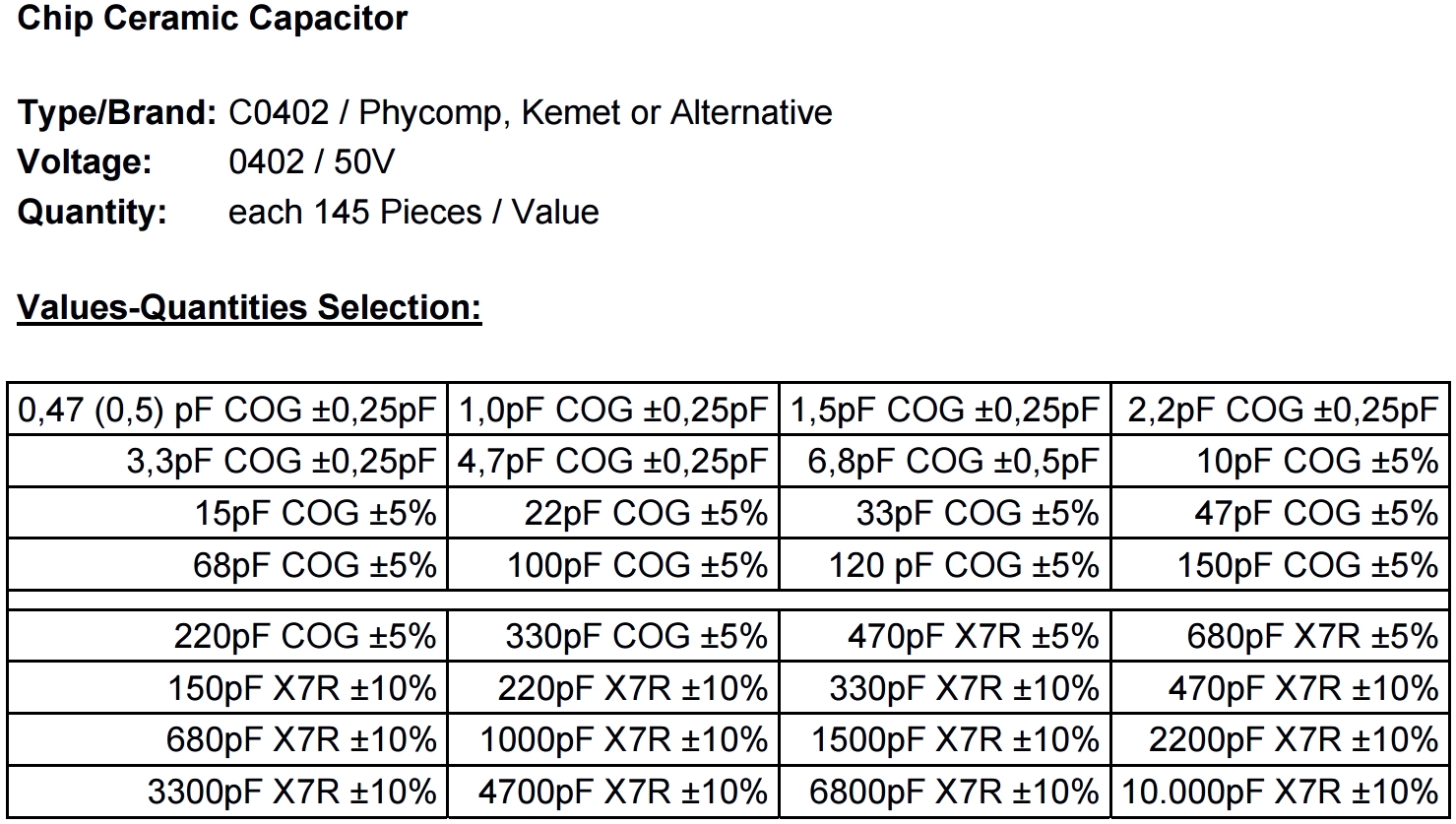Select the 6,8pF COG ±0,5pF cell
This screenshot has width=1456, height=824.
(952, 462)
